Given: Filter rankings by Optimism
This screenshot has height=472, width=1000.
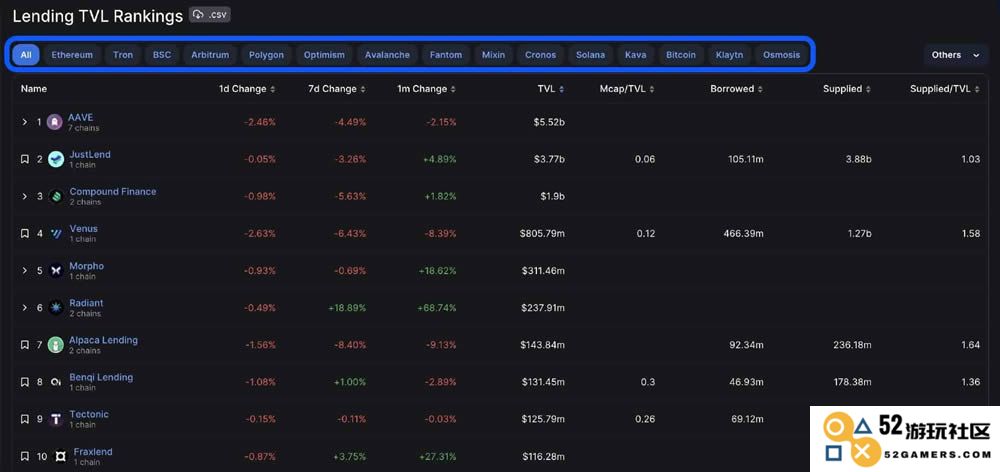Looking at the screenshot, I should (x=324, y=55).
